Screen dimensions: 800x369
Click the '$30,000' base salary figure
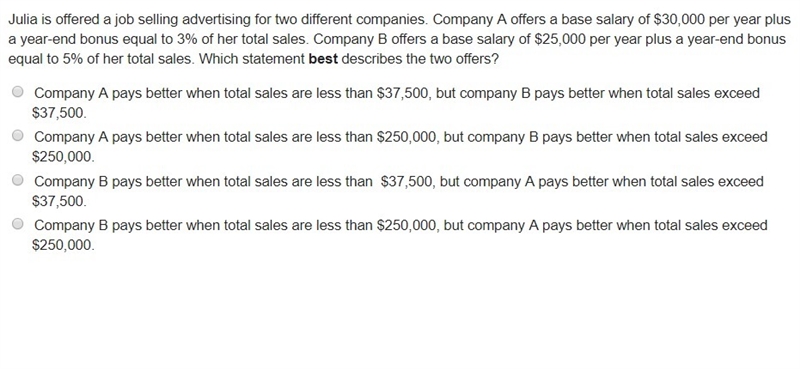pyautogui.click(x=677, y=20)
